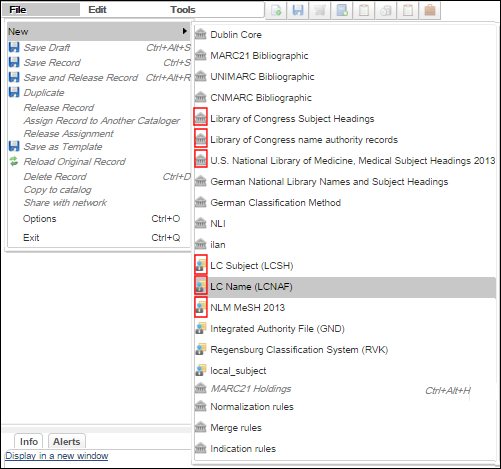Click the disk icon beside Duplicate
Image resolution: width=501 pixels, height=469 pixels.
point(14,92)
